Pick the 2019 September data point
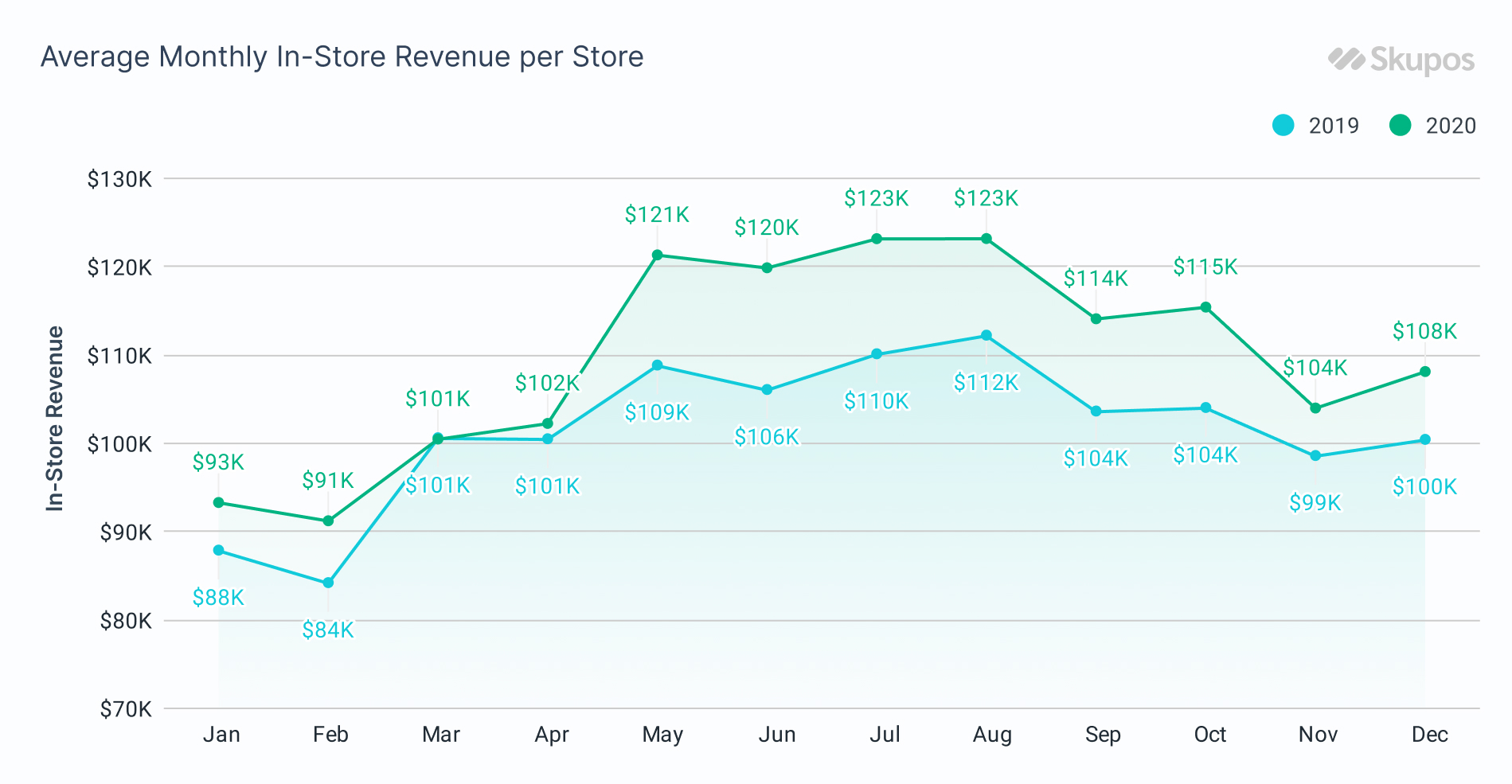Viewport: 1512px width, 784px height. [x=1096, y=412]
